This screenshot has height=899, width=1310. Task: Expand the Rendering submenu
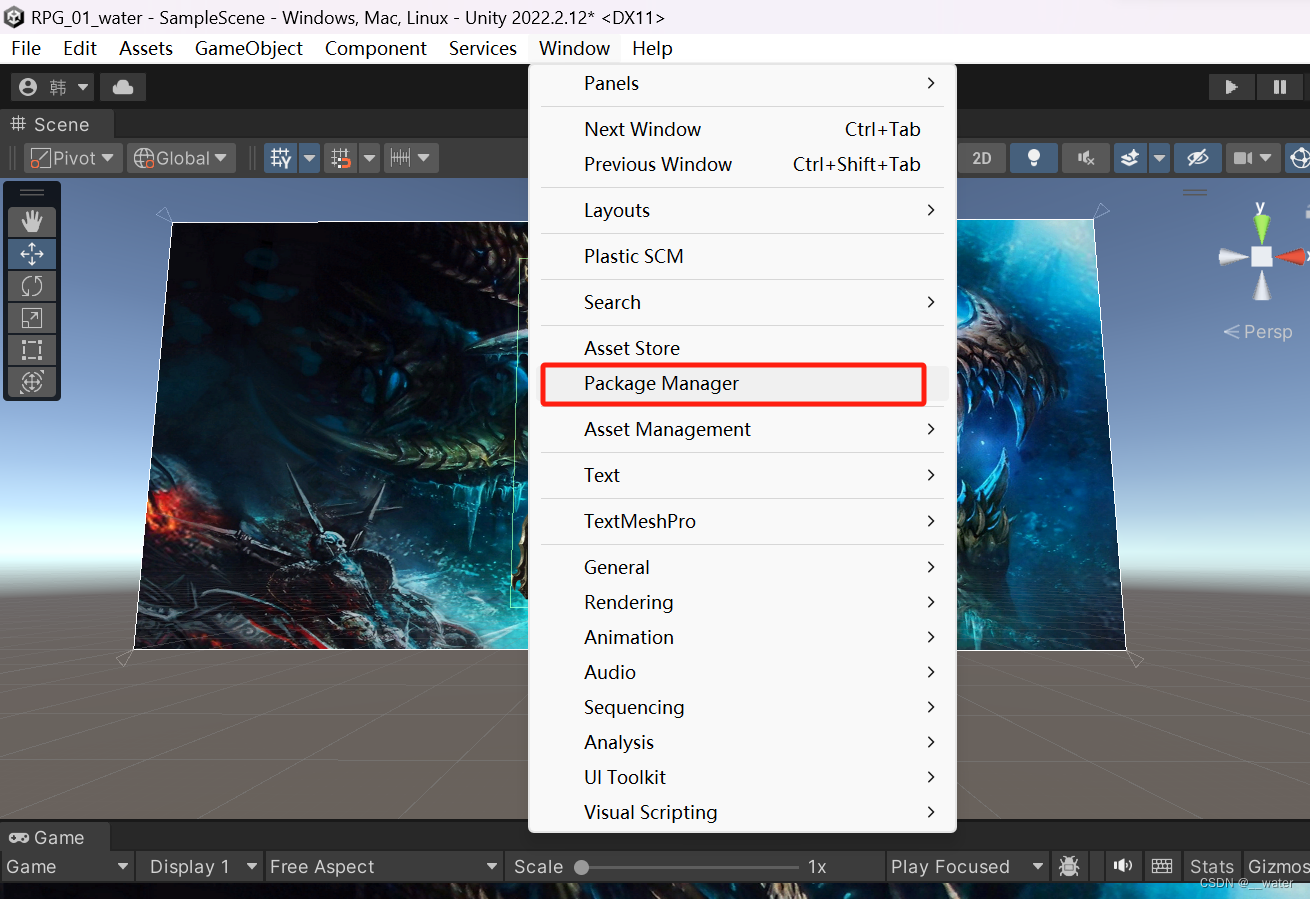click(742, 602)
